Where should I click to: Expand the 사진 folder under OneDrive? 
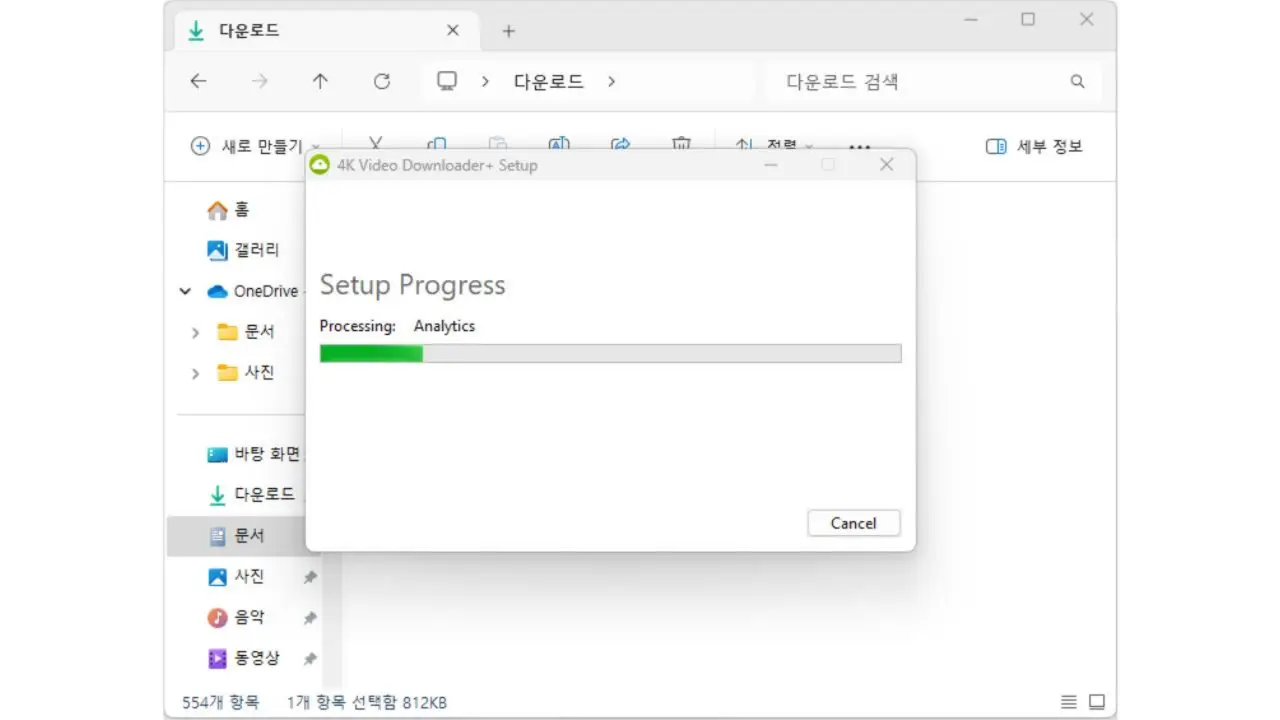point(196,373)
